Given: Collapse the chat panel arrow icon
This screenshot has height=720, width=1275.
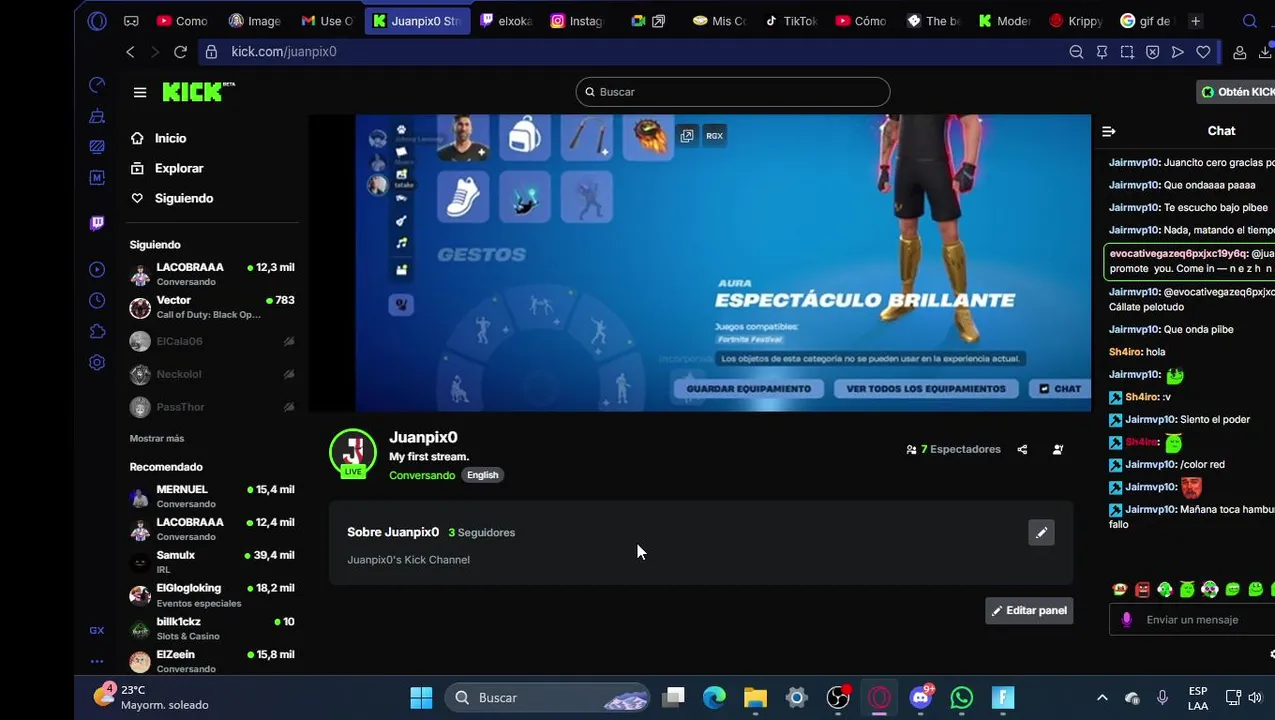Looking at the screenshot, I should click(x=1109, y=131).
